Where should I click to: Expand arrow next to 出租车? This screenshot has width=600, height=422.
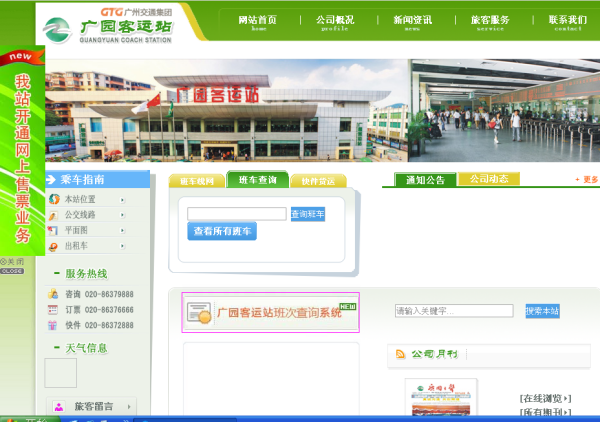pyautogui.click(x=122, y=246)
